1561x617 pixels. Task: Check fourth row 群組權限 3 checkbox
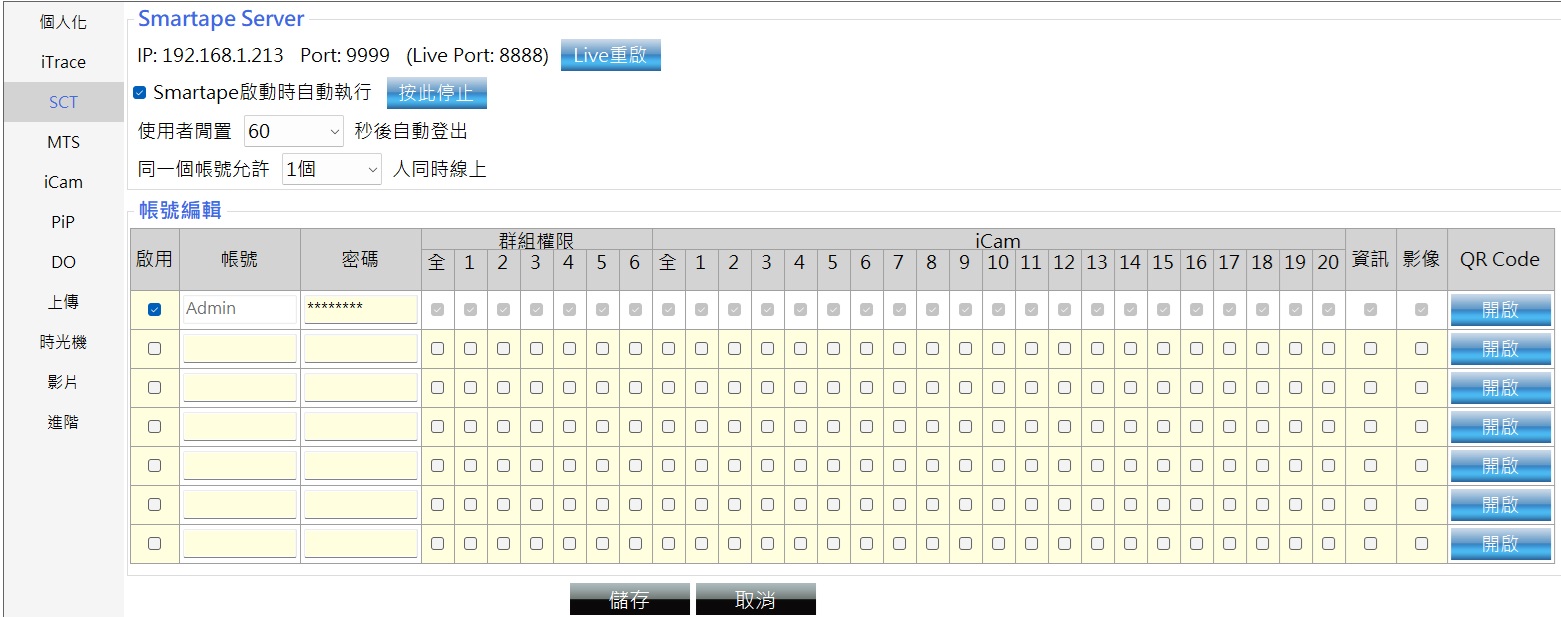click(536, 427)
